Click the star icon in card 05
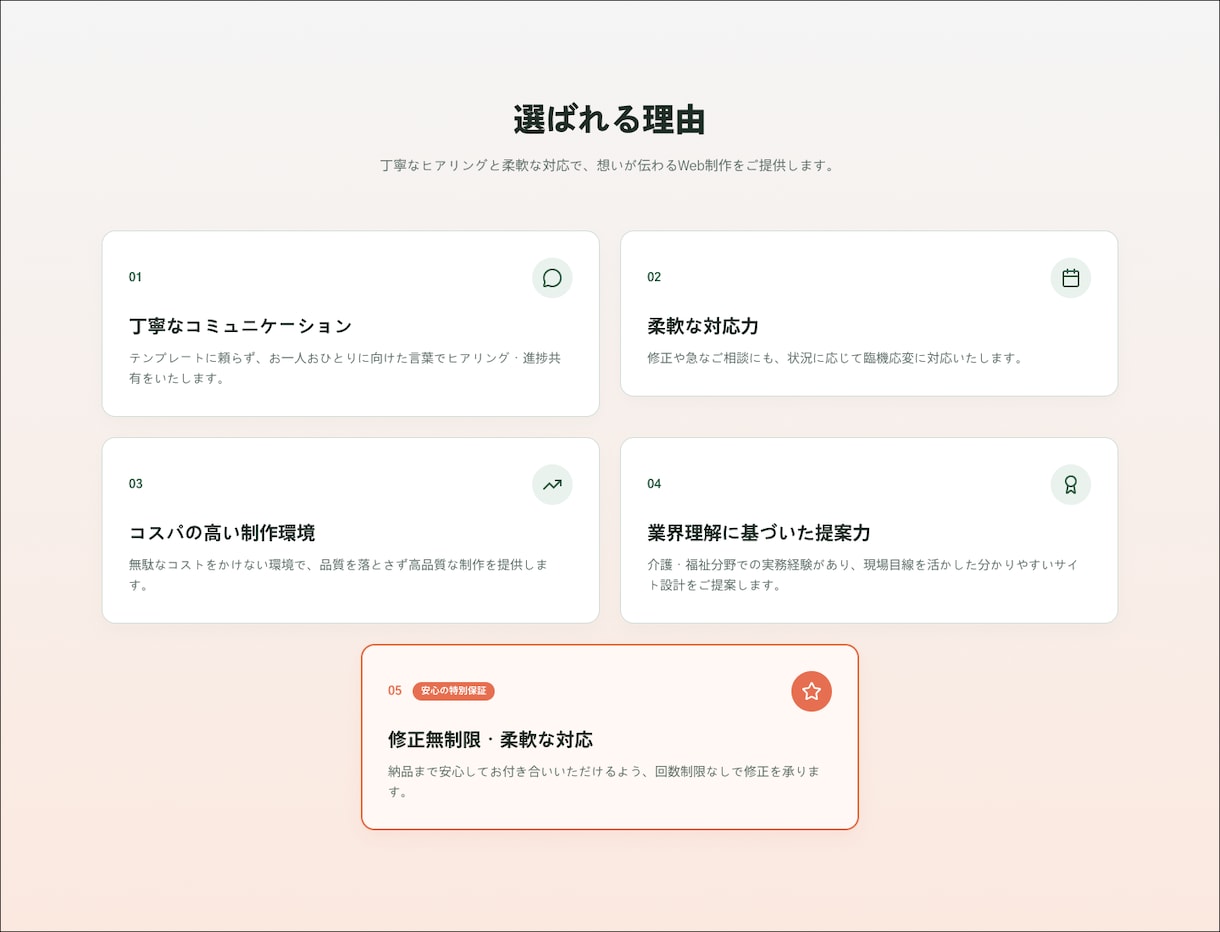1220x932 pixels. click(811, 691)
